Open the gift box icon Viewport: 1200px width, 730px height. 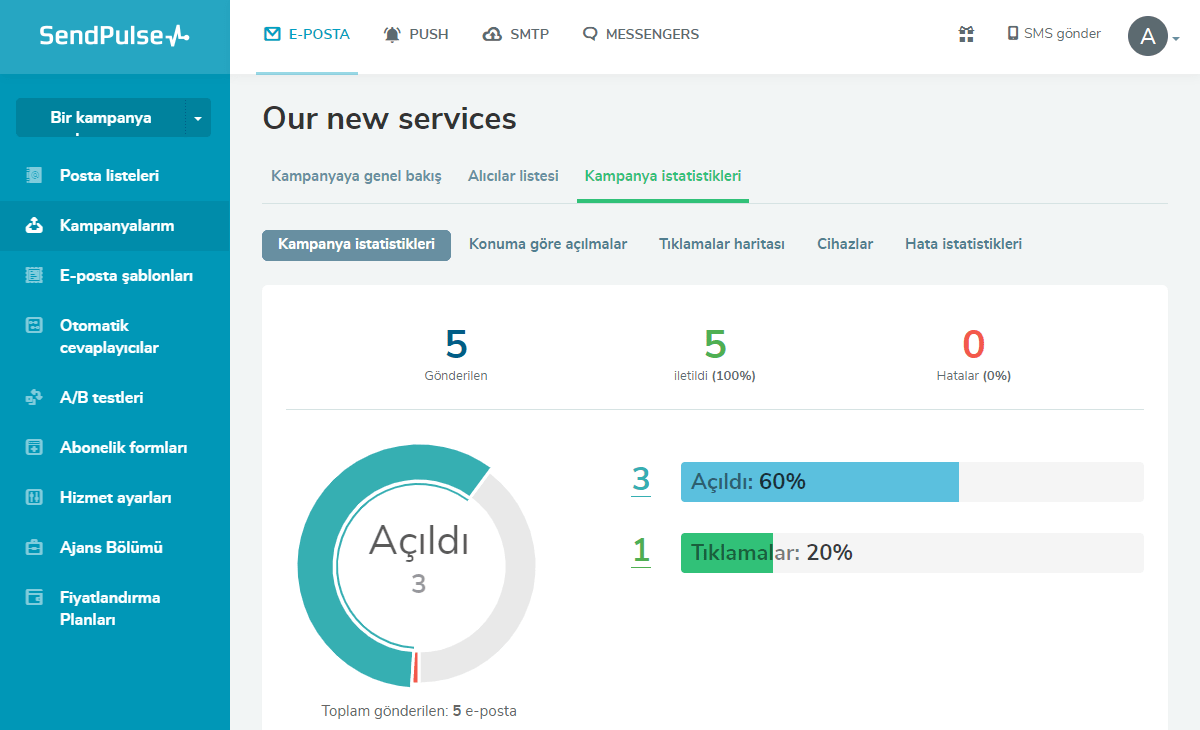click(966, 34)
